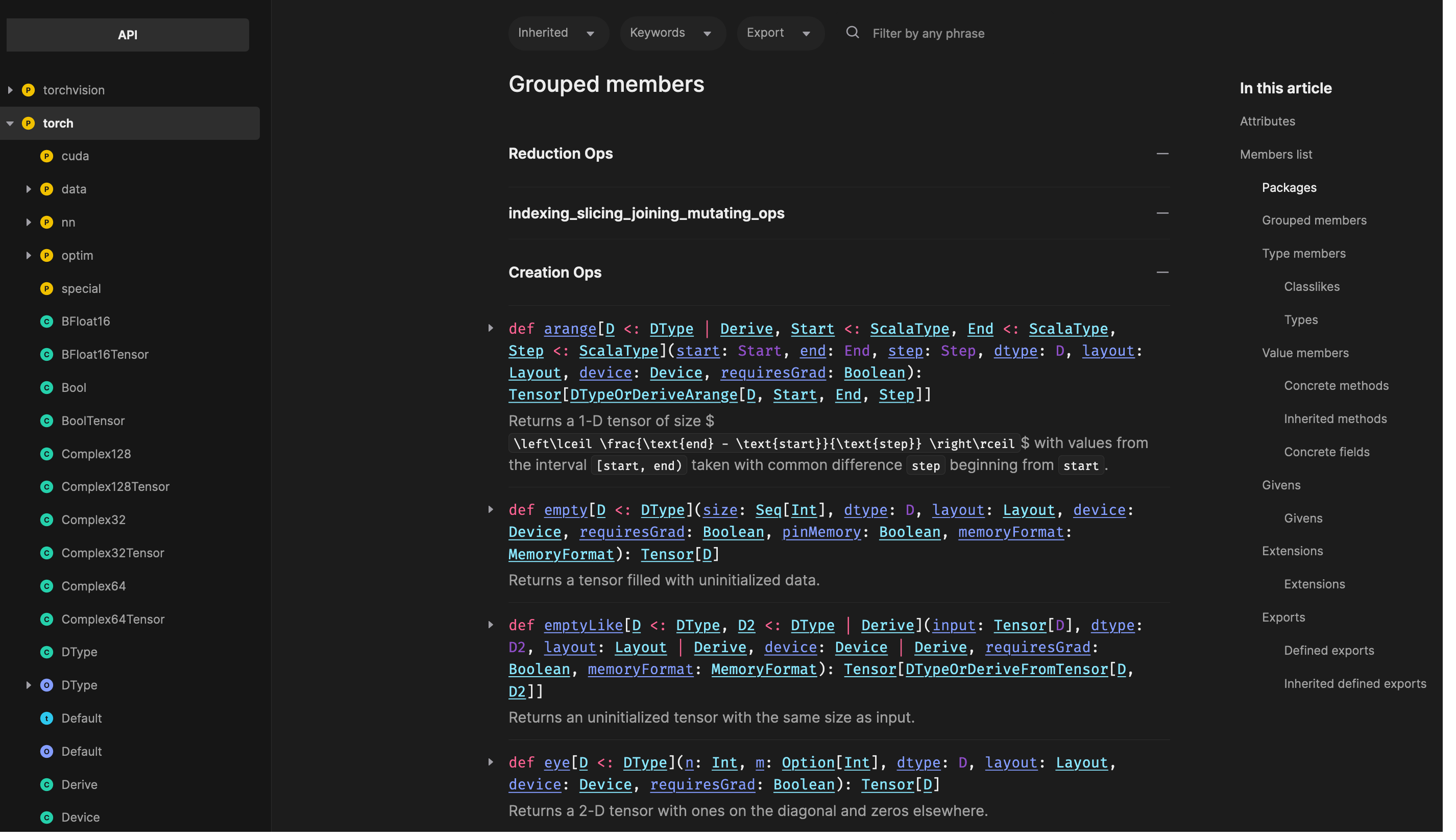1456x840 pixels.
Task: Toggle indexing_slicing_joining_mutating_ops section
Action: tap(1162, 213)
